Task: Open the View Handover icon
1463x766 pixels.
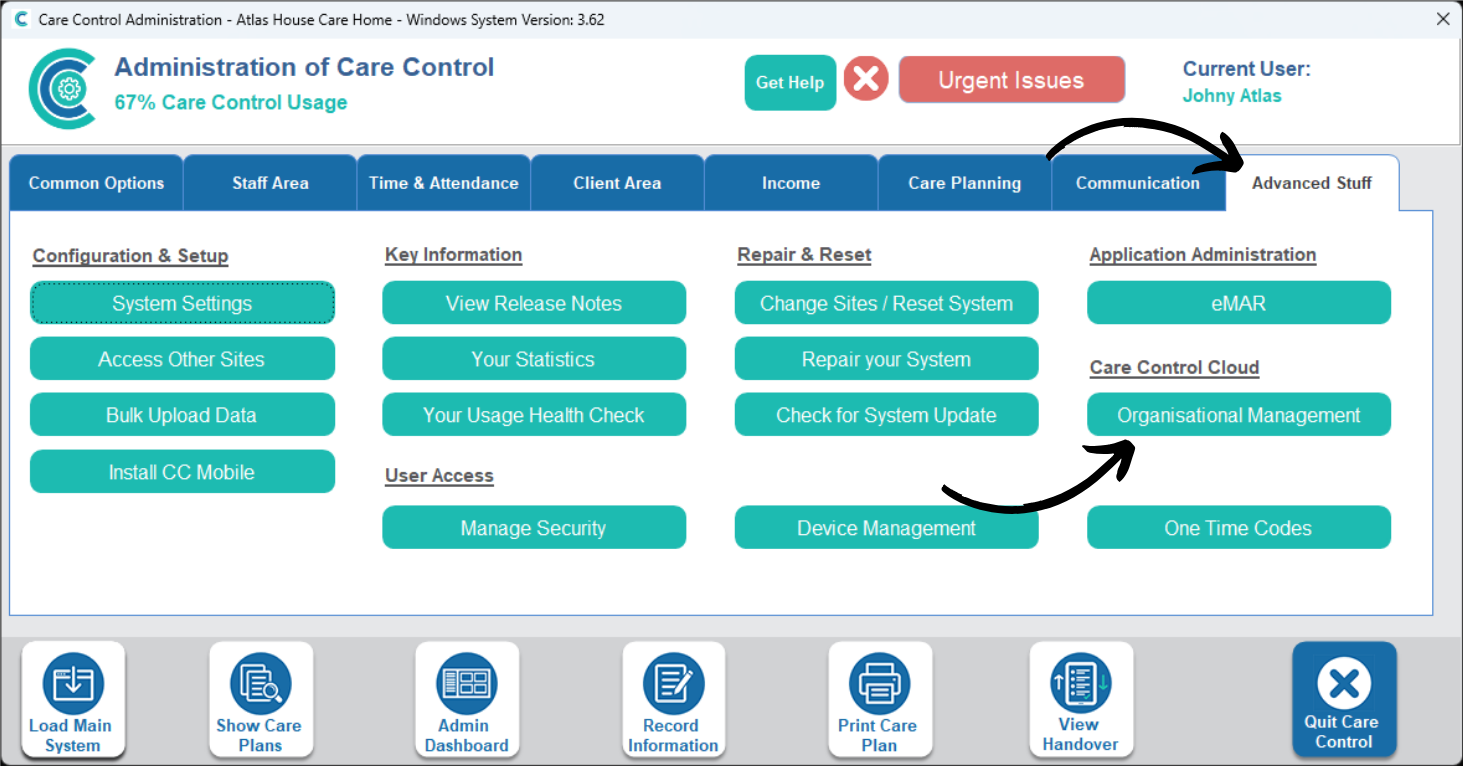Action: tap(1081, 699)
